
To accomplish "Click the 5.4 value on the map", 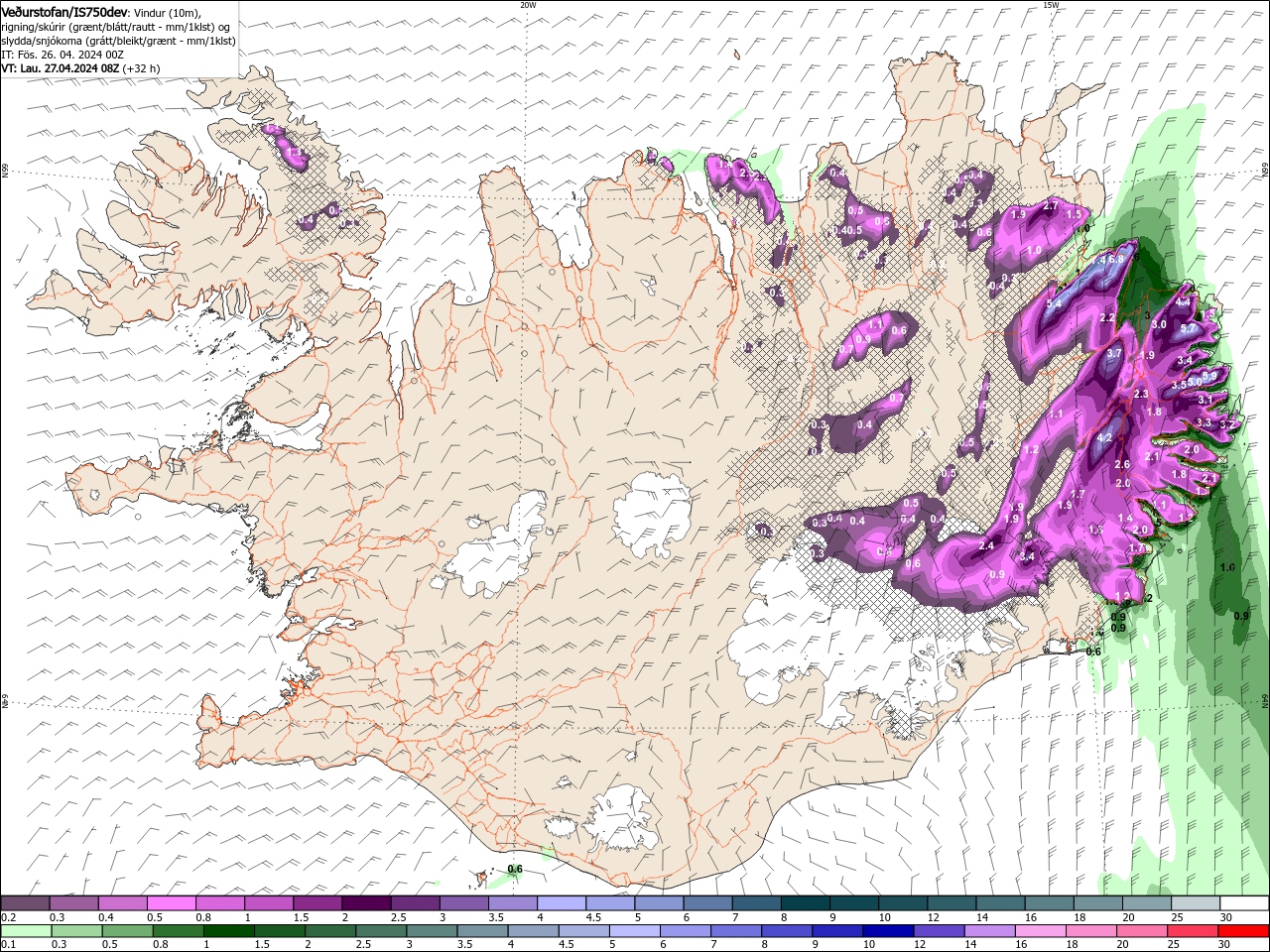I will click(1054, 302).
